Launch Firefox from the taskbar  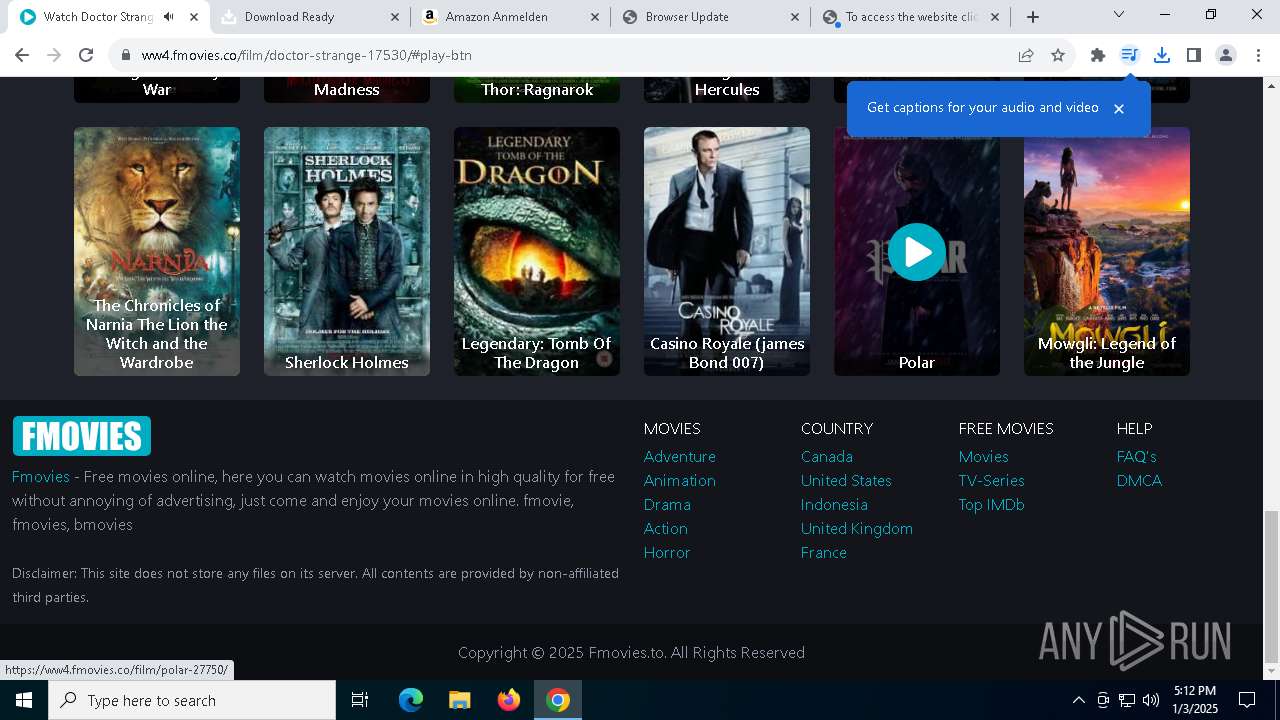509,700
